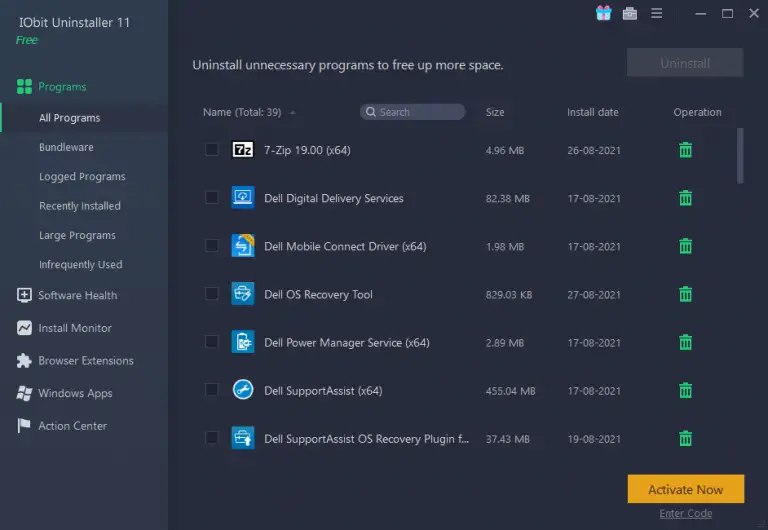This screenshot has height=530, width=768.
Task: Click the Dell Power Manager Service icon
Action: (x=243, y=342)
